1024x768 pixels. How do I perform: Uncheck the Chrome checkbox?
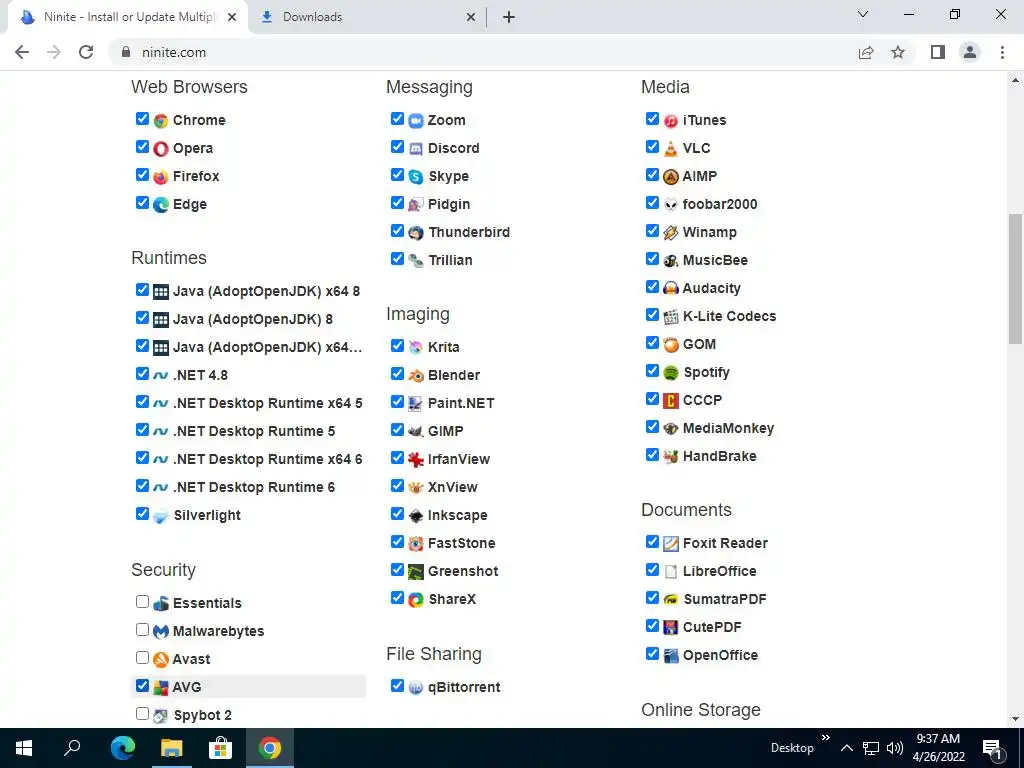click(x=142, y=119)
